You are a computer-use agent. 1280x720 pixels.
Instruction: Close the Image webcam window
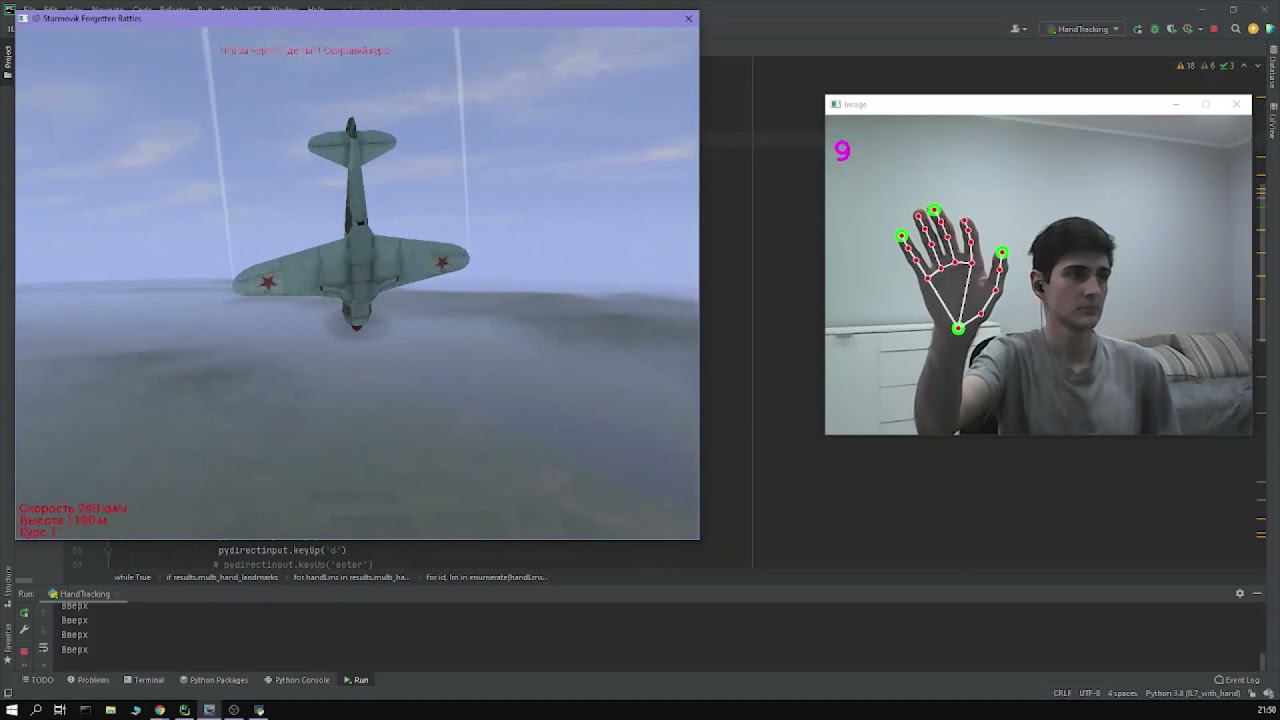click(x=1236, y=104)
